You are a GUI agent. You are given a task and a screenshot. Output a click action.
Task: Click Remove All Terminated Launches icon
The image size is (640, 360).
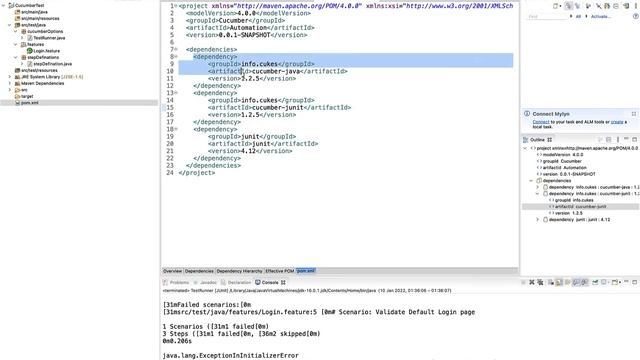(540, 282)
